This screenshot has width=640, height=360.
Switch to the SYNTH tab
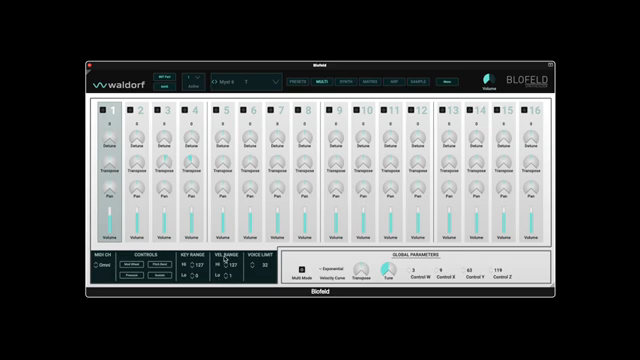coord(346,82)
